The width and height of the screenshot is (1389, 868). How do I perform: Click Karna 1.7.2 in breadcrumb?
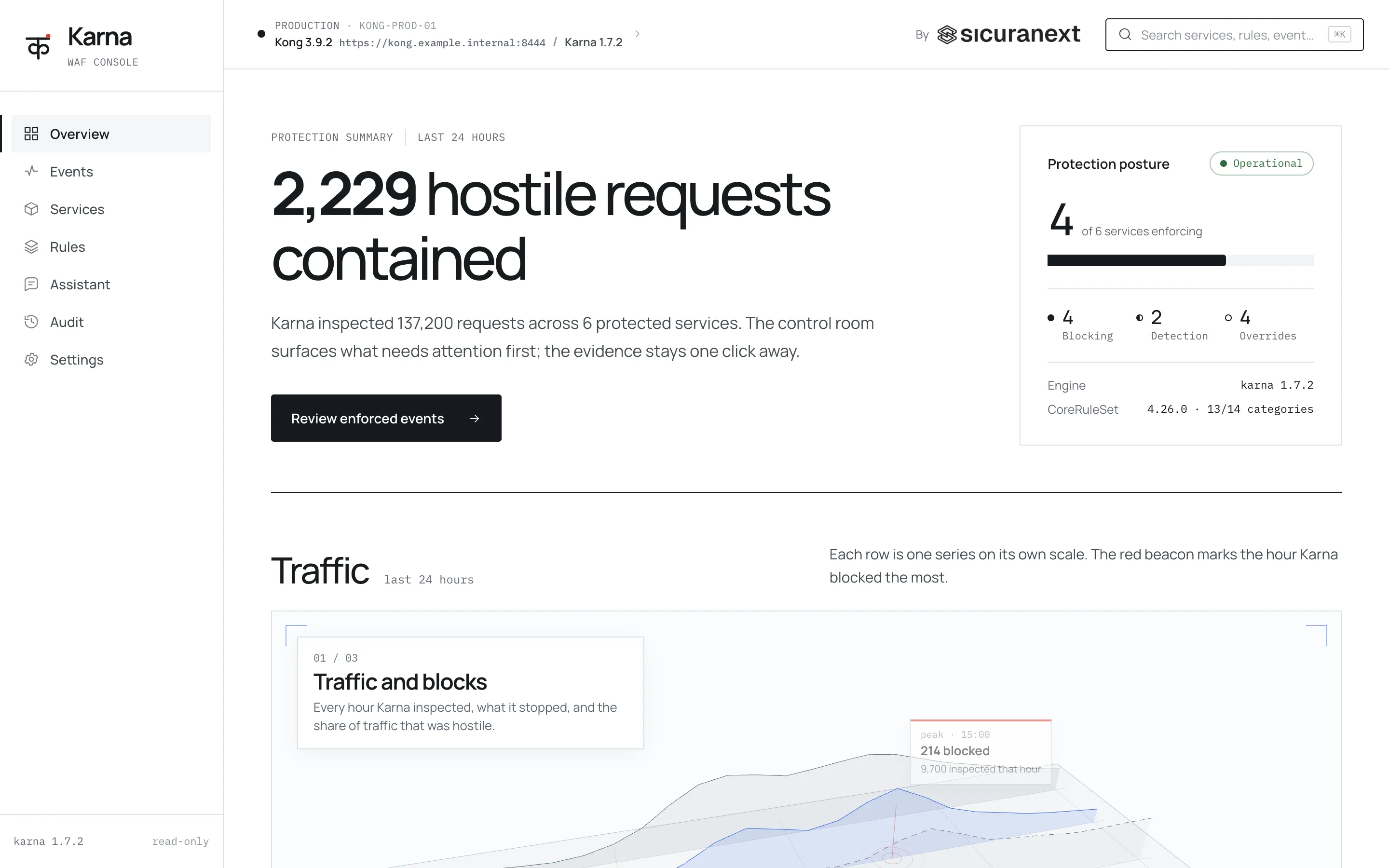pos(594,42)
